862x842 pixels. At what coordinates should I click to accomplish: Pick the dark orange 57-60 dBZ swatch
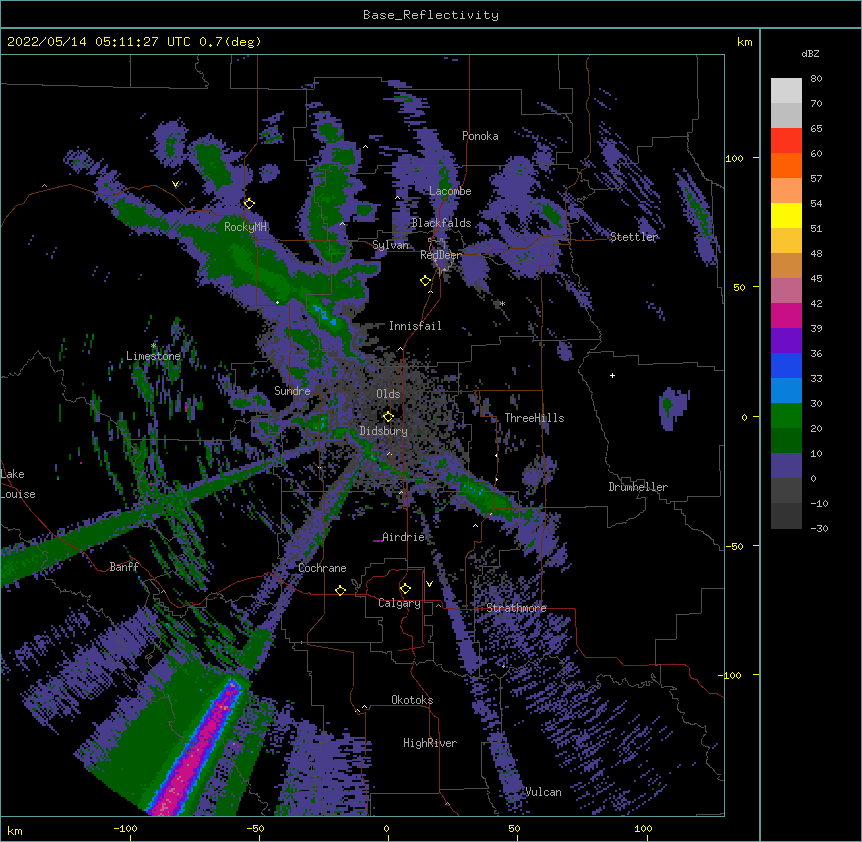[786, 165]
